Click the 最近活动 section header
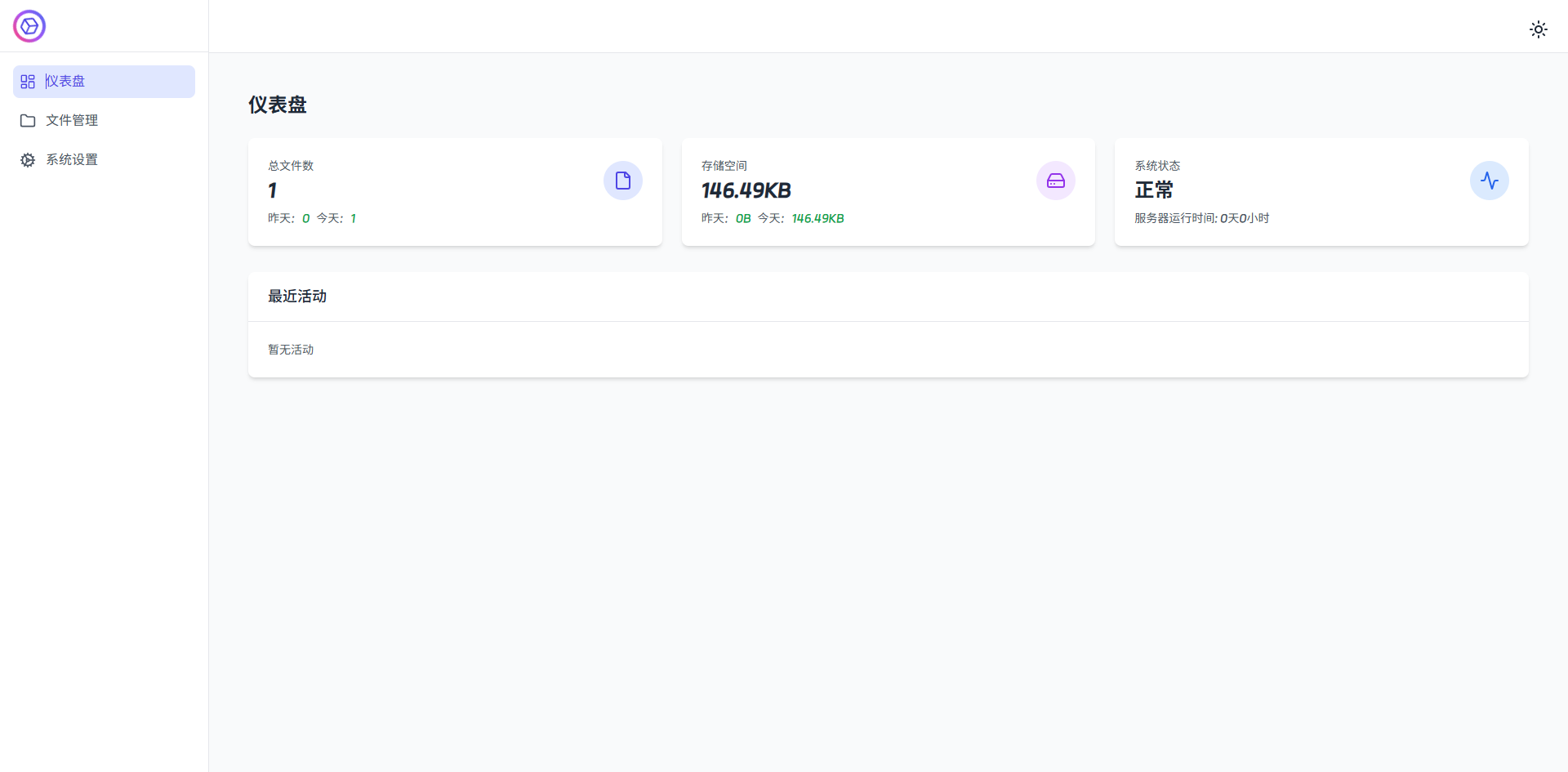Image resolution: width=1568 pixels, height=772 pixels. (x=297, y=297)
